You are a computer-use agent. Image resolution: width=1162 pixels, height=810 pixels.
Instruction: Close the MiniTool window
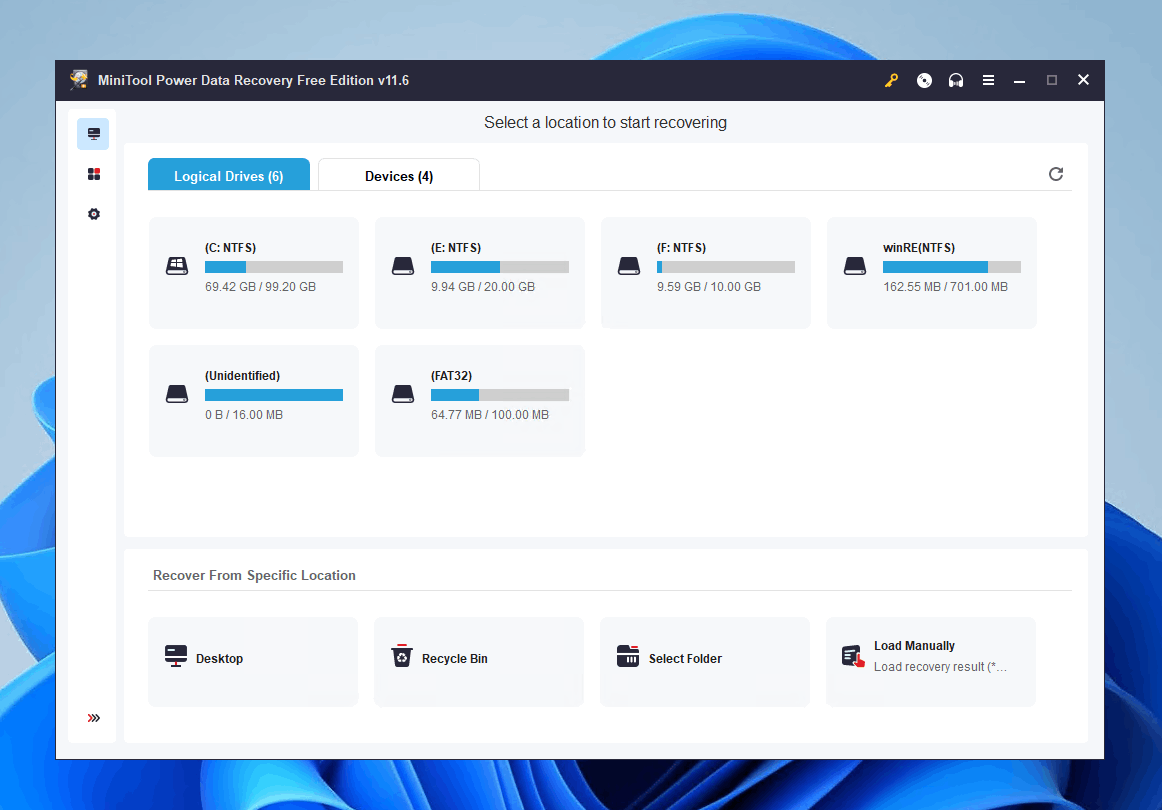[x=1083, y=80]
